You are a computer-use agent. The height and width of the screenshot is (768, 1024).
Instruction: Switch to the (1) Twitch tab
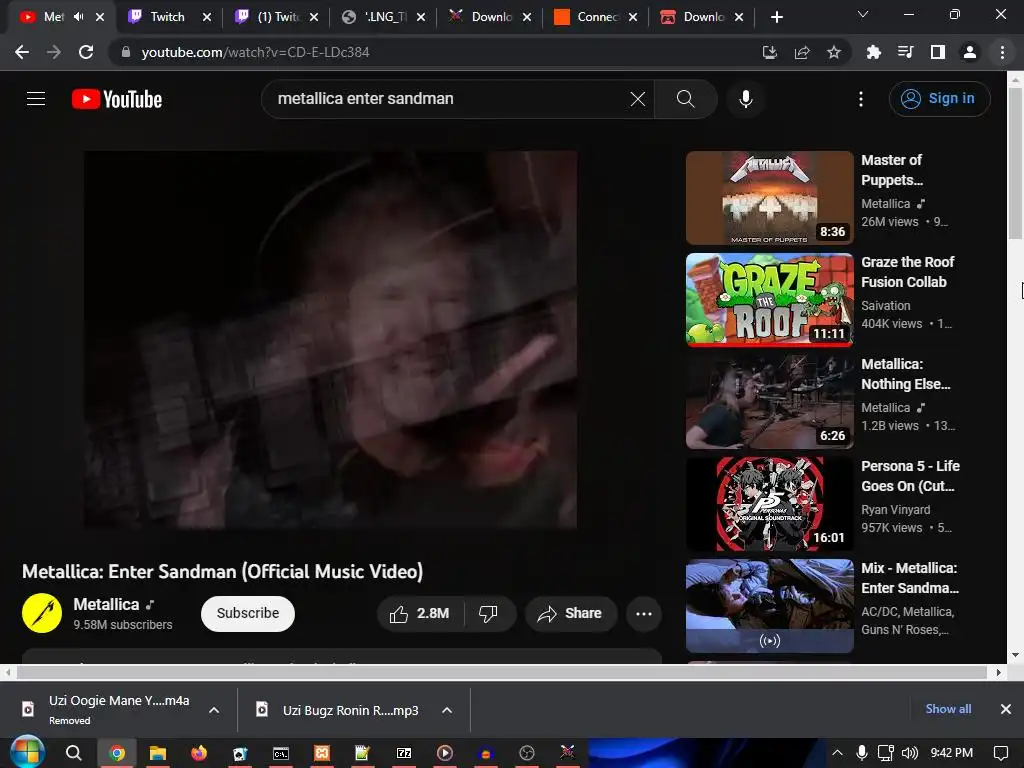point(276,17)
